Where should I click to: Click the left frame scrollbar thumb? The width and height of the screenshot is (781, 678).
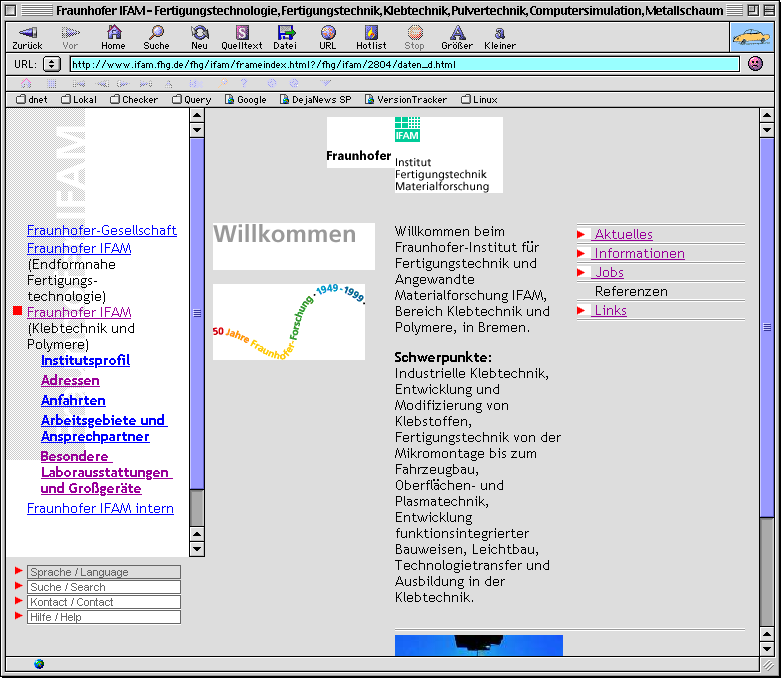pos(197,313)
